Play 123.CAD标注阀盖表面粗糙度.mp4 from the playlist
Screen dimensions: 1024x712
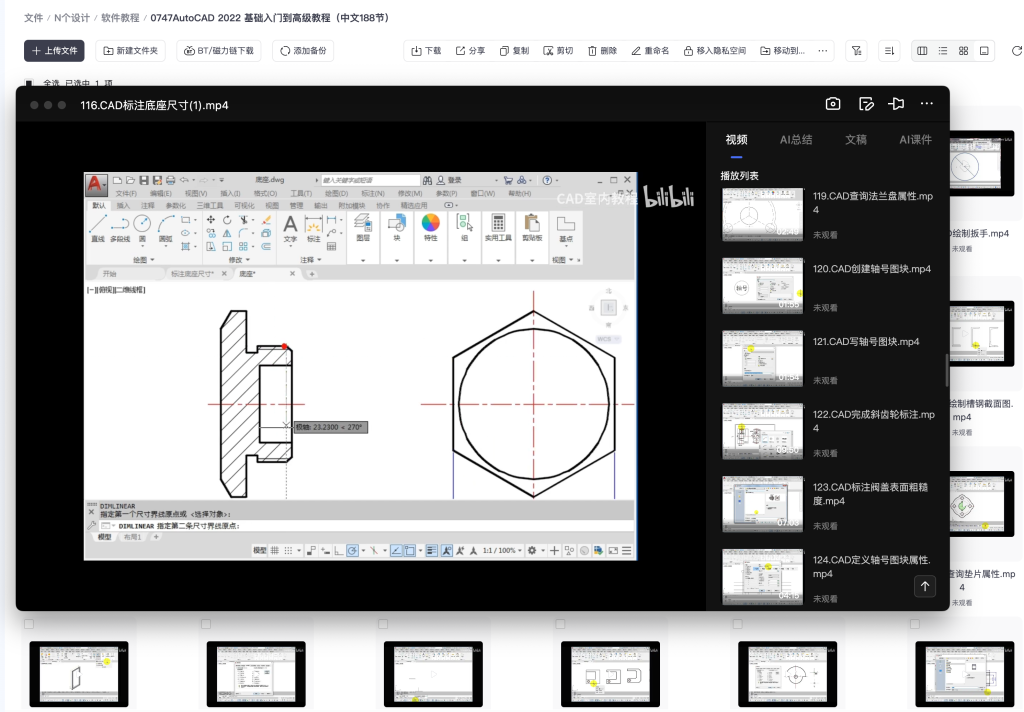(762, 504)
